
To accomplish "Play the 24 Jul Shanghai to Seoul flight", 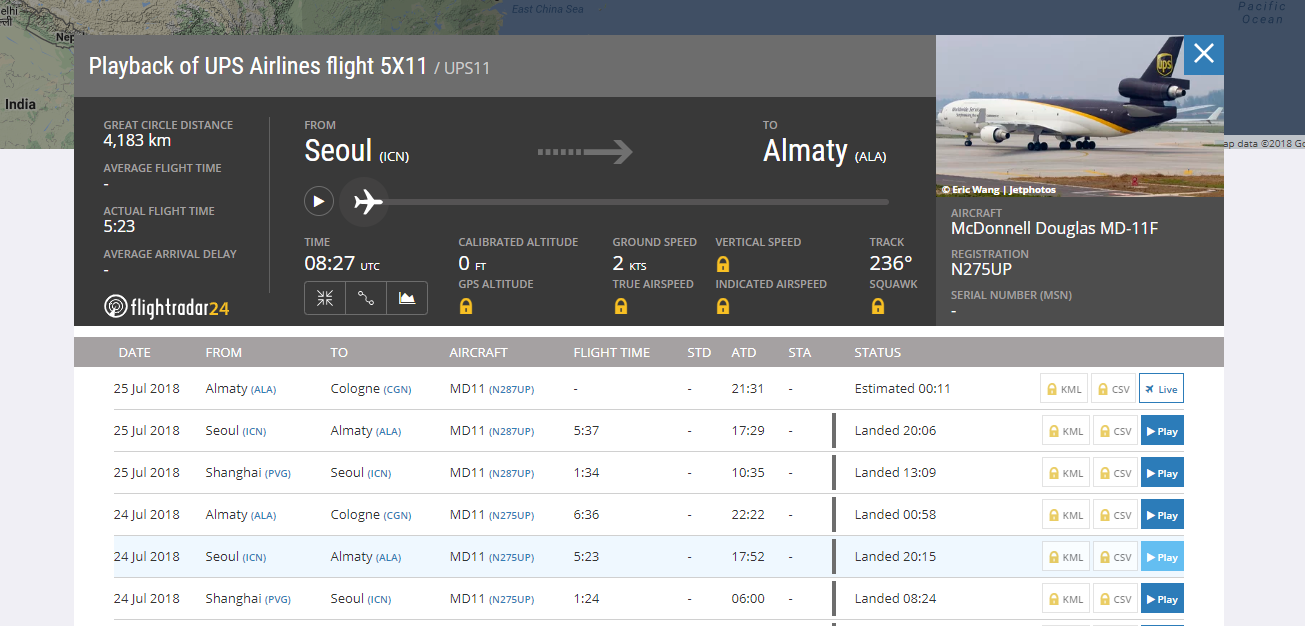I will 1162,599.
